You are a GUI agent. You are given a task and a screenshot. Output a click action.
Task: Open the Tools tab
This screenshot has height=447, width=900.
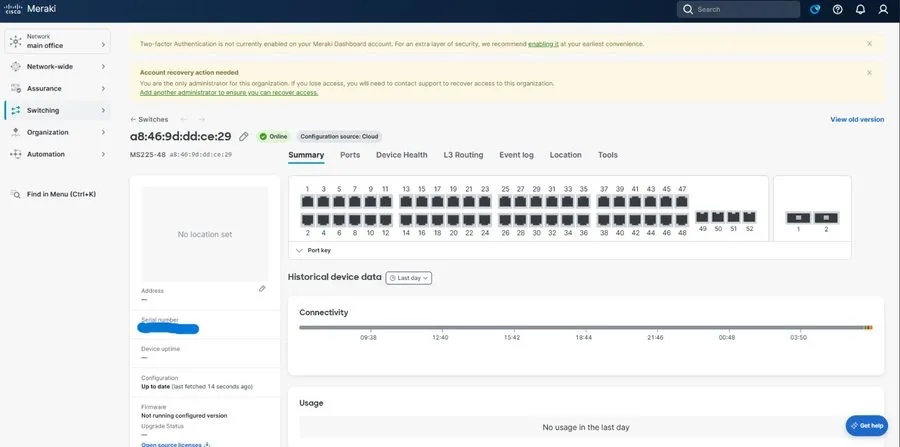pyautogui.click(x=608, y=155)
